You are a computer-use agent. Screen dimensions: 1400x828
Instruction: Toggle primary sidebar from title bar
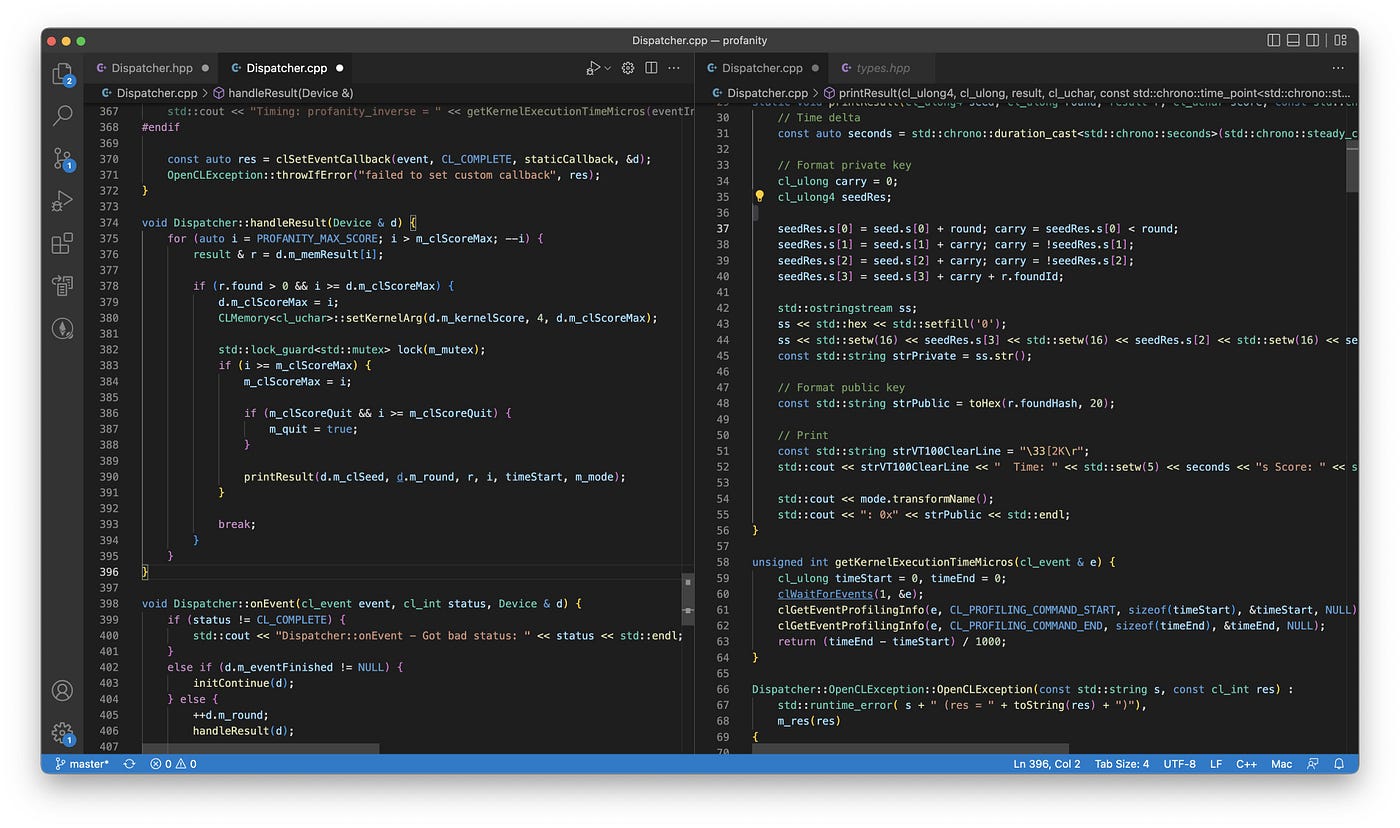[x=1273, y=40]
